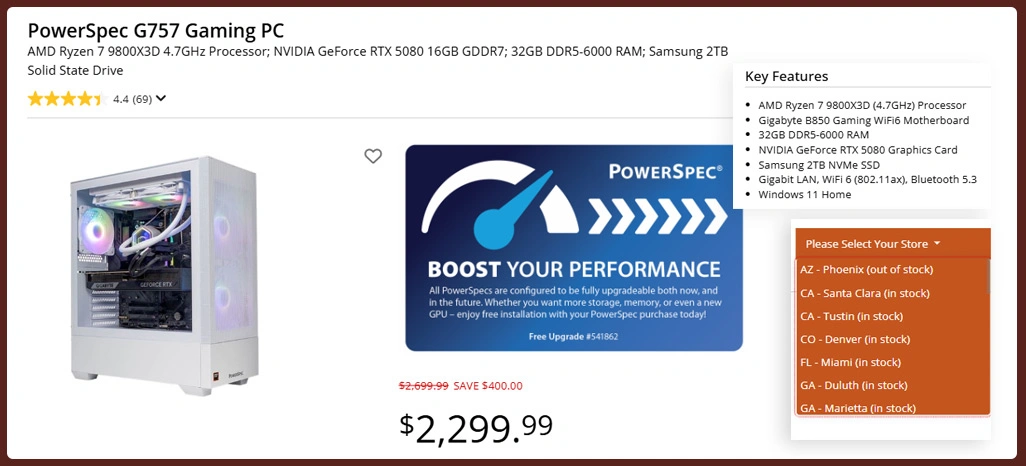Viewport: 1026px width, 466px height.
Task: Open the Please Select Your Store dropdown
Action: (873, 244)
